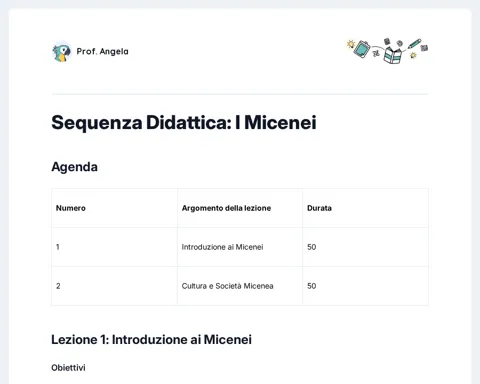Click the Obiettivi subheading

point(68,368)
